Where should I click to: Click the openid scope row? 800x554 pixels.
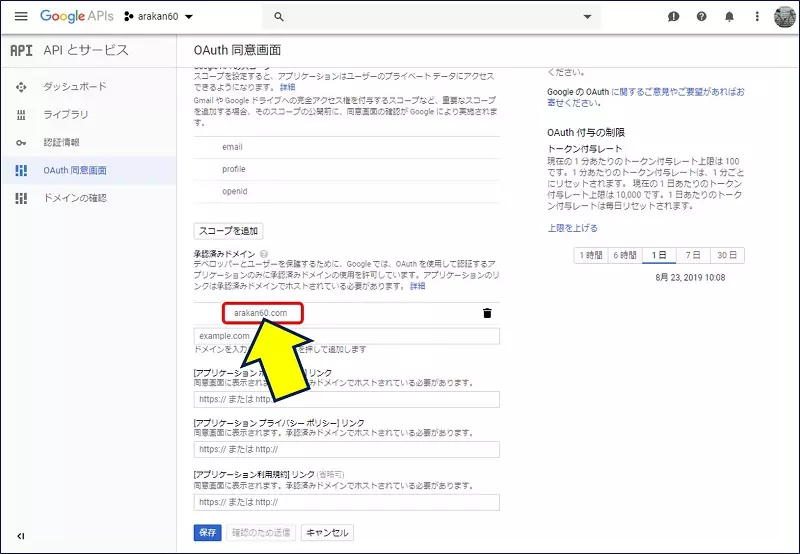pos(346,192)
